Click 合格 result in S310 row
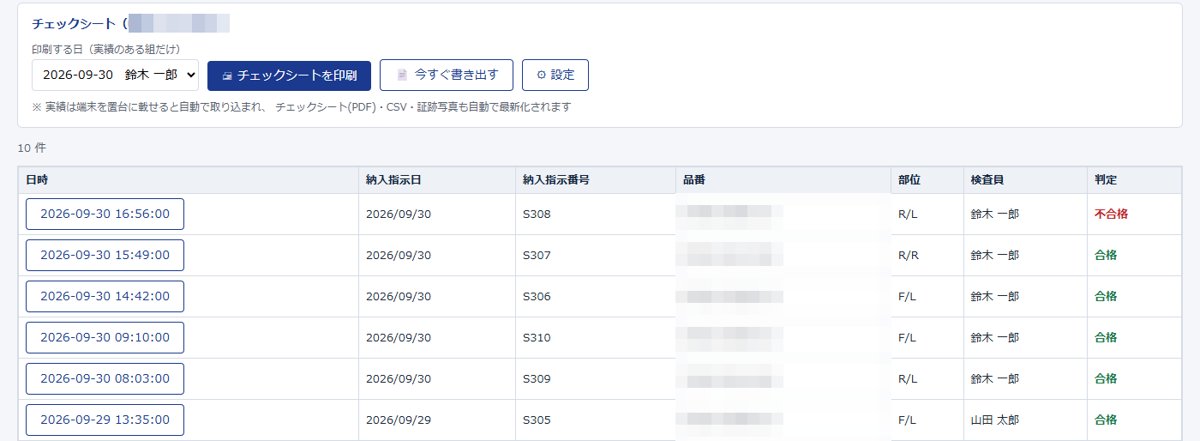The width and height of the screenshot is (1200, 441). (1106, 338)
